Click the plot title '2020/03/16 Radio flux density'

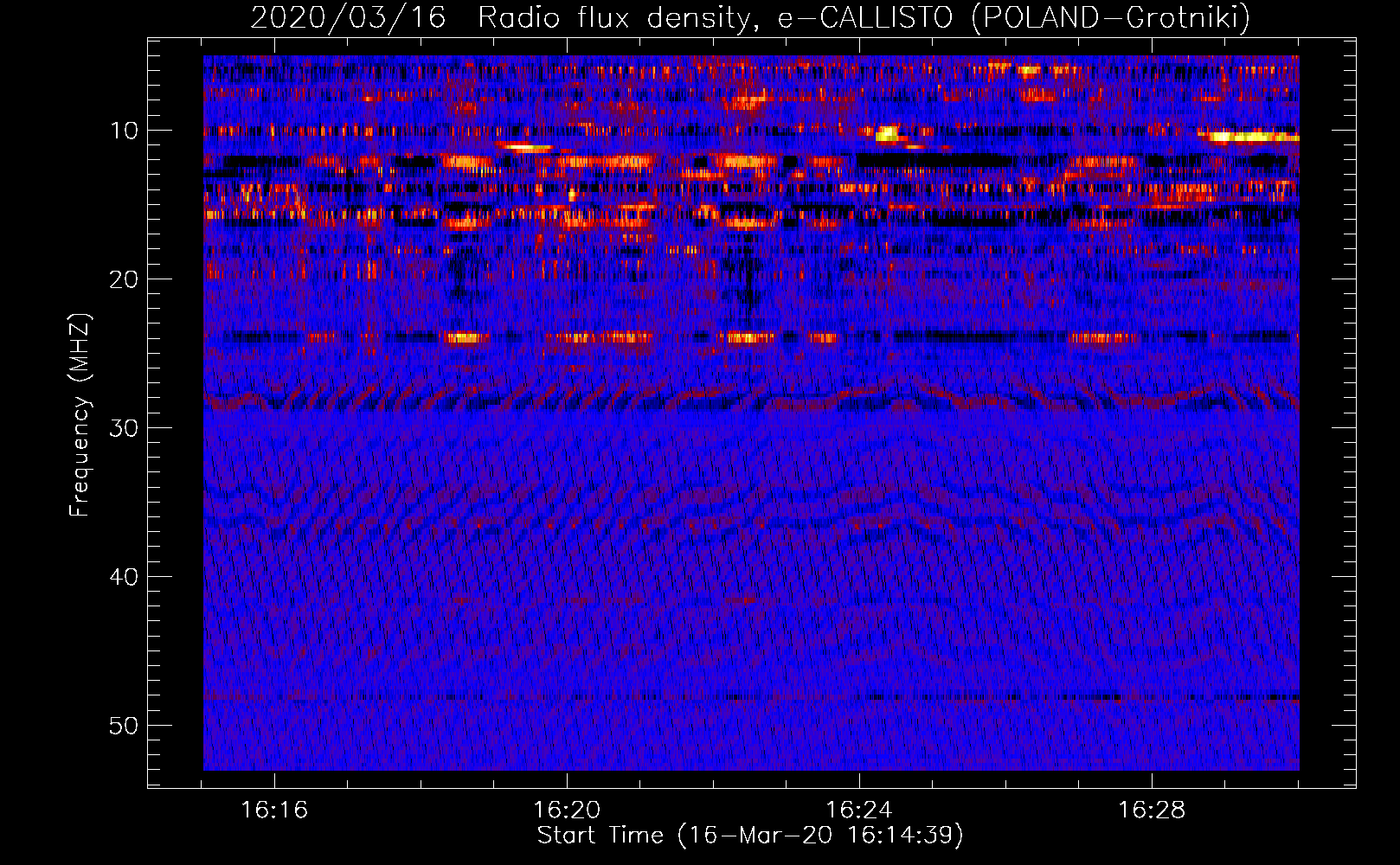(750, 17)
